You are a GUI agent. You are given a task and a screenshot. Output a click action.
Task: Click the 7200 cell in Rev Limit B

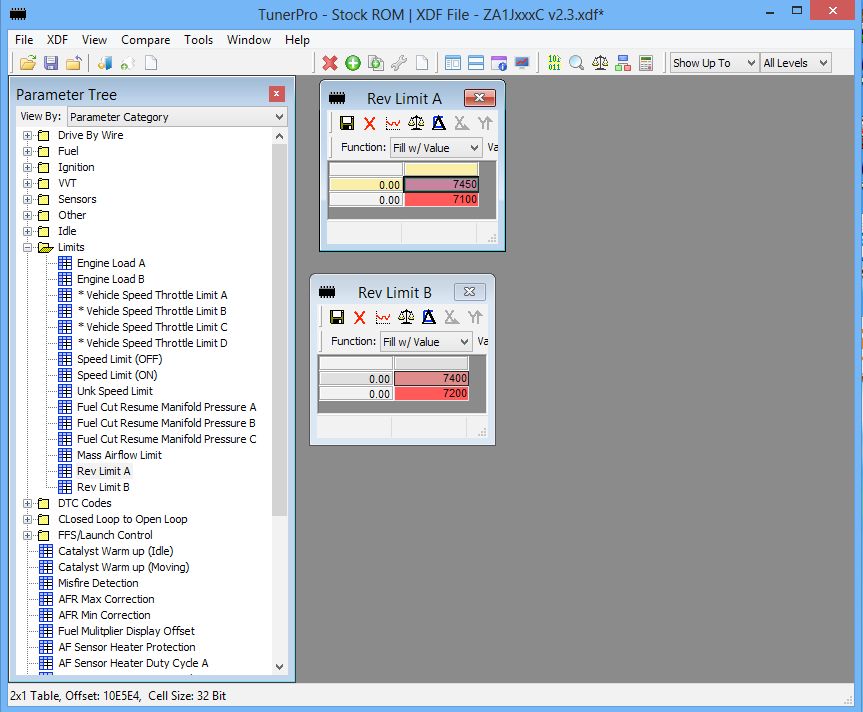[432, 393]
